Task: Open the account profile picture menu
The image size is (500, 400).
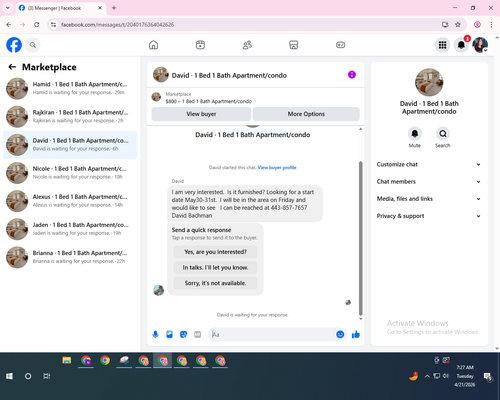Action: coord(480,45)
